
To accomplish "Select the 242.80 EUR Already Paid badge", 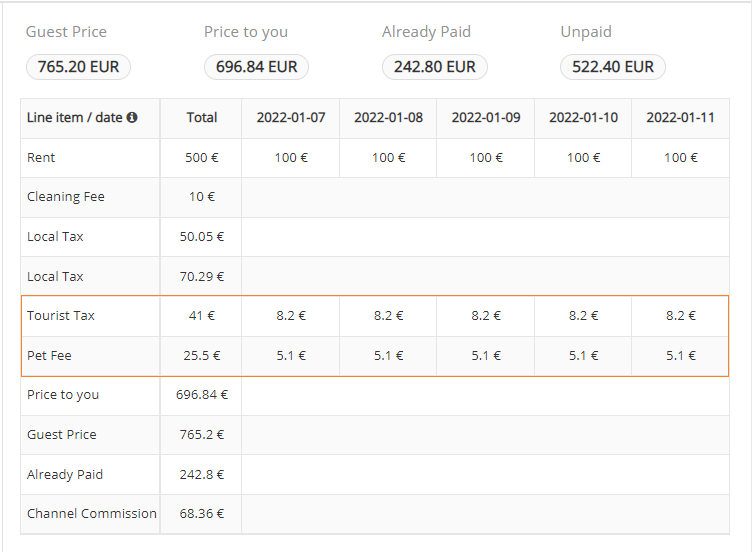I will (x=434, y=67).
